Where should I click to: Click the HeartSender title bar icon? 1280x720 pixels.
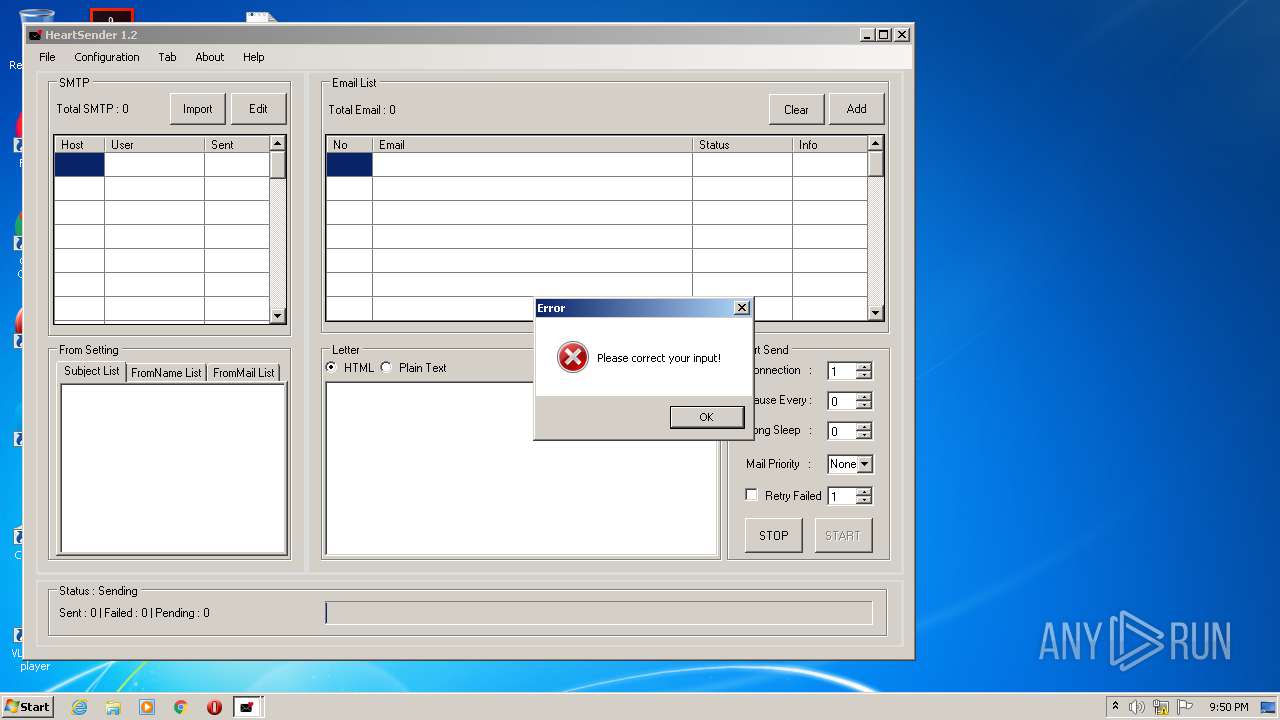(x=35, y=35)
